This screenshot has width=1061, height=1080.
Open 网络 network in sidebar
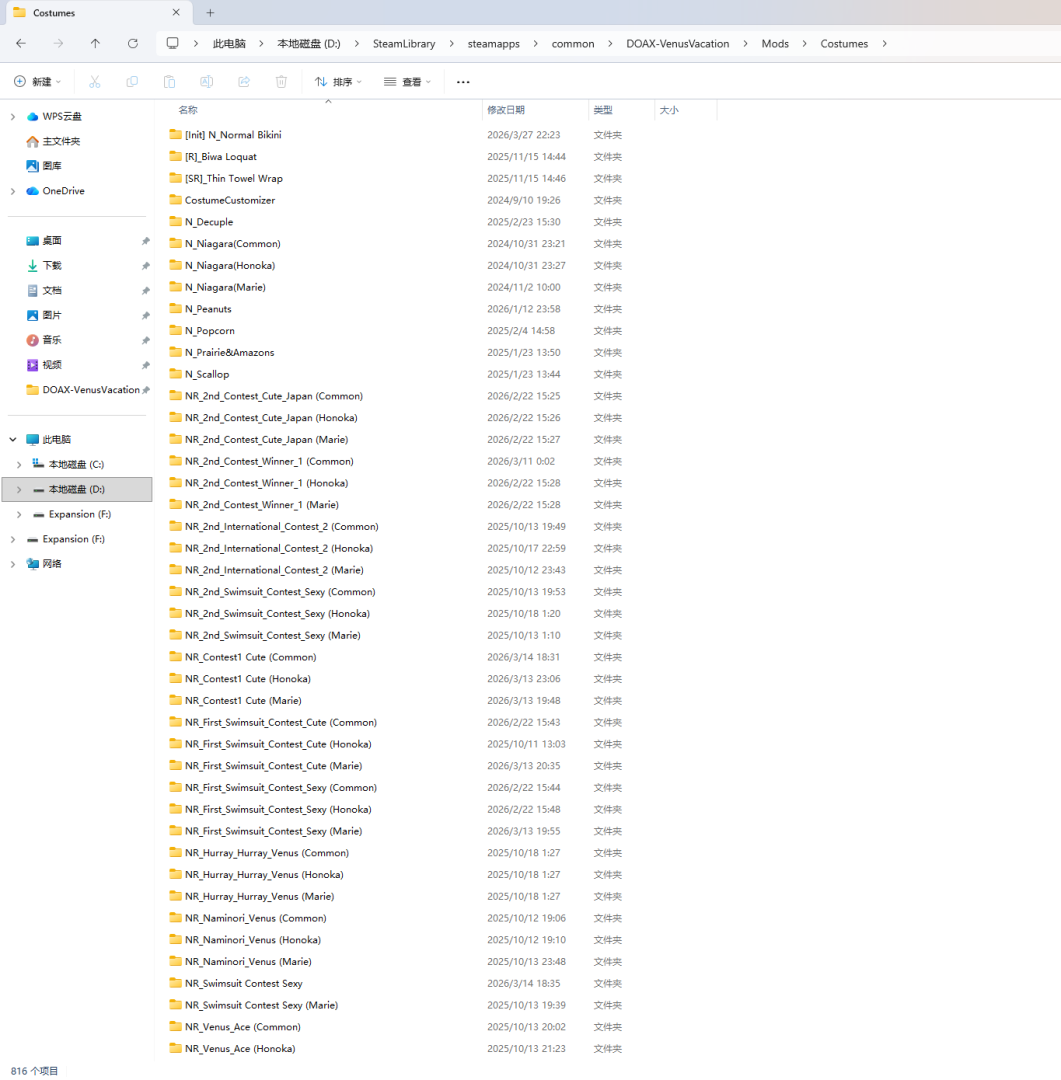tap(52, 563)
